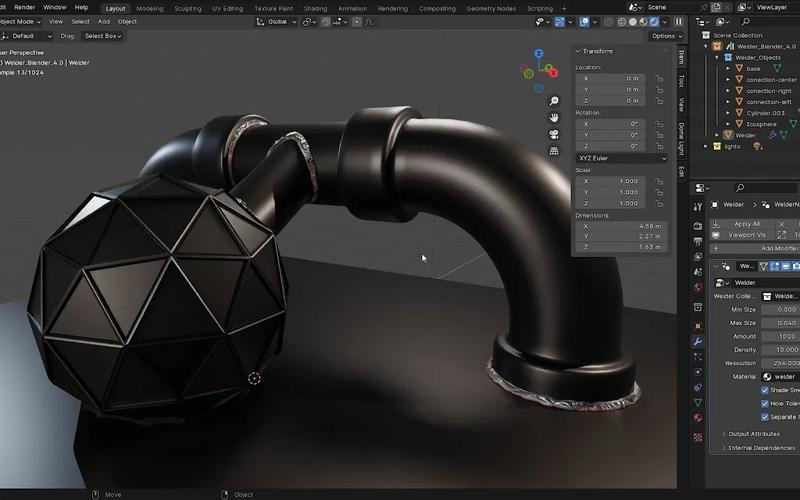Open the Material properties tab icon
The image size is (800, 500).
(x=697, y=418)
